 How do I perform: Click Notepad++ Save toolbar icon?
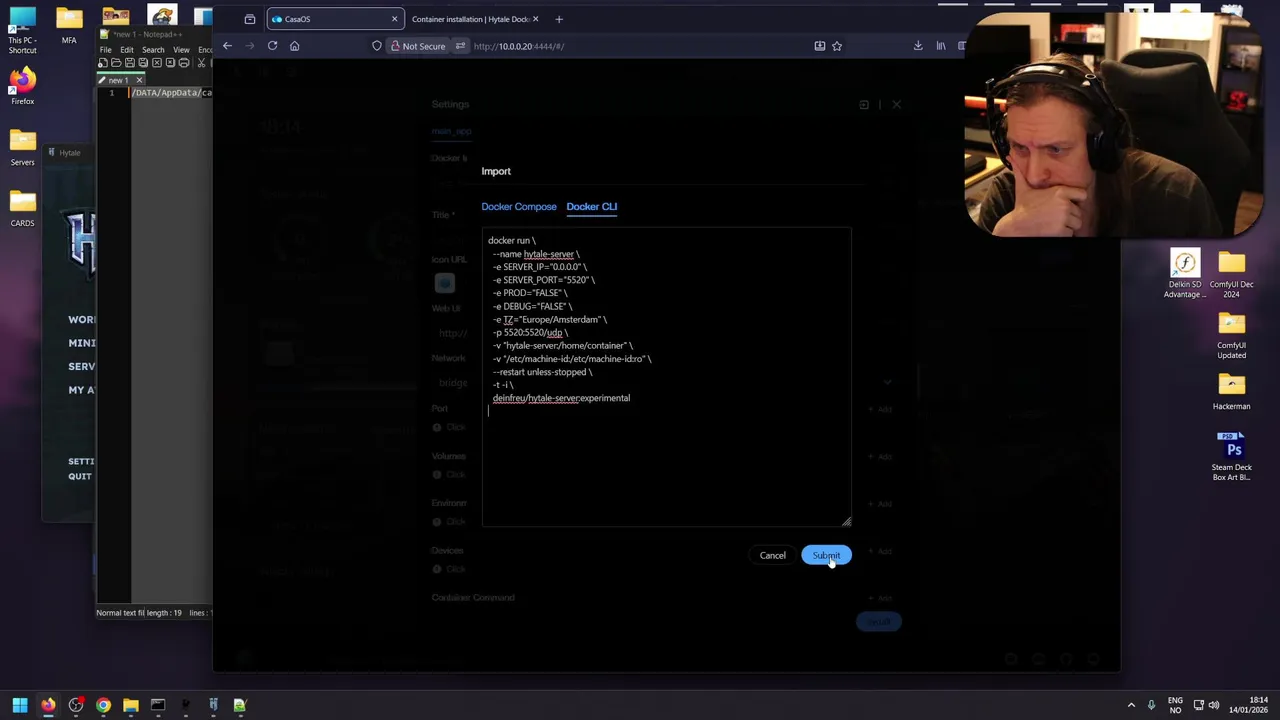click(x=129, y=63)
